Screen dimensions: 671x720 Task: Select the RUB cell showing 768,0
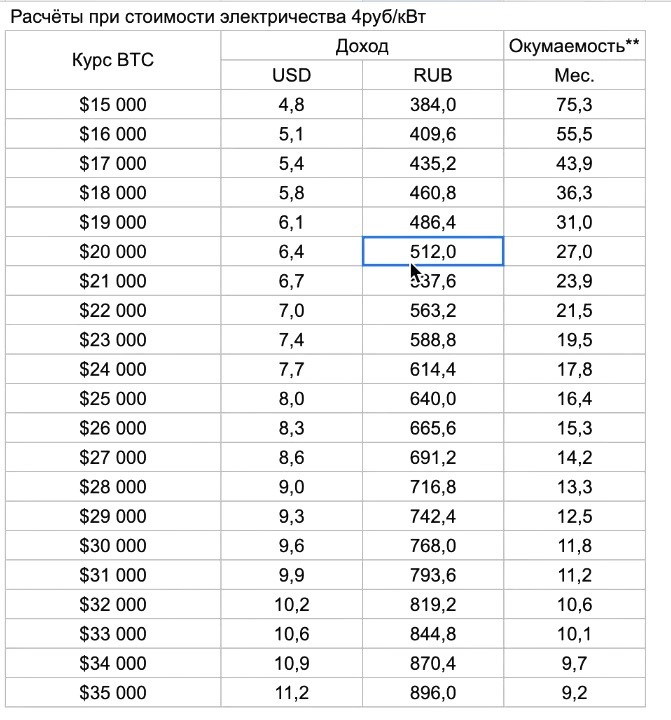pos(433,545)
